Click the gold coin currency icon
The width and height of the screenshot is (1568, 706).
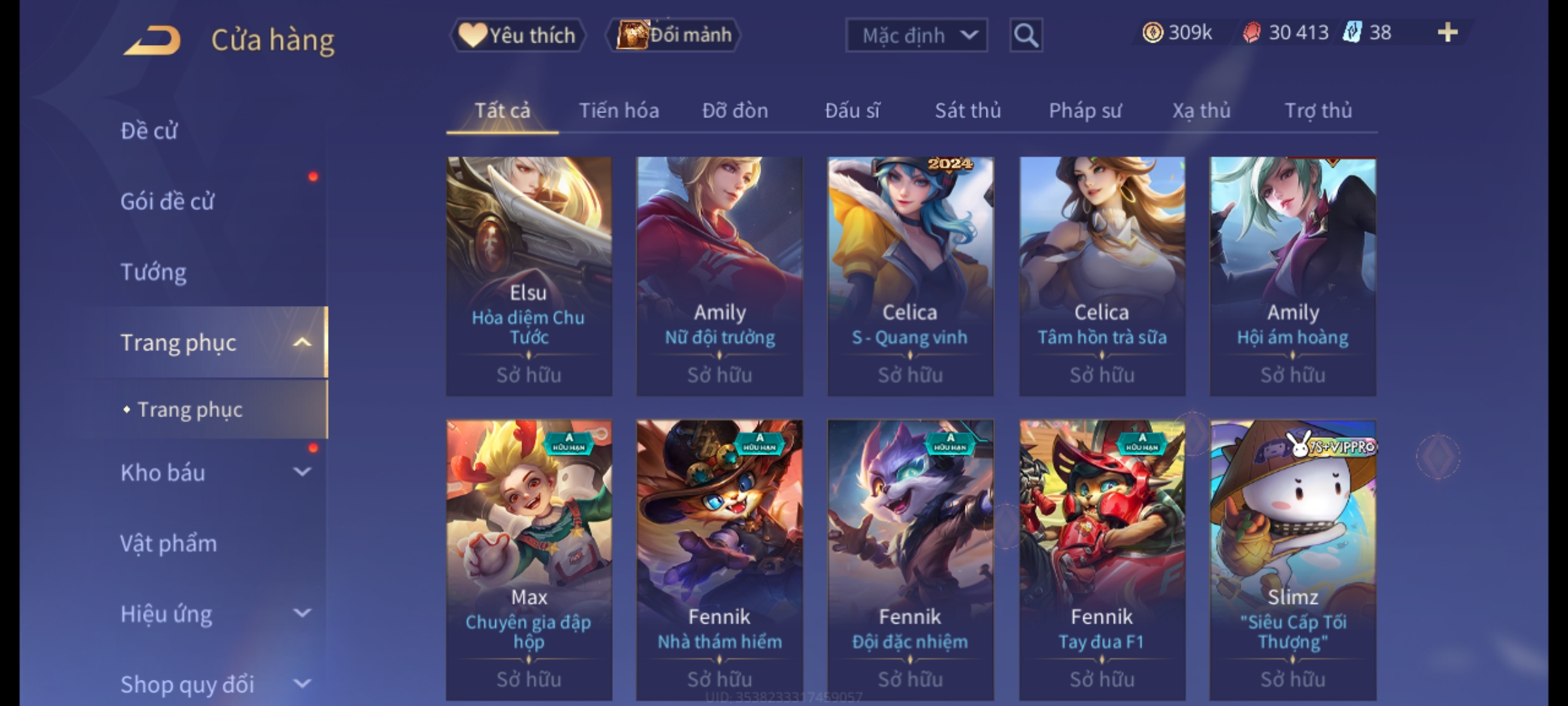[x=1152, y=32]
